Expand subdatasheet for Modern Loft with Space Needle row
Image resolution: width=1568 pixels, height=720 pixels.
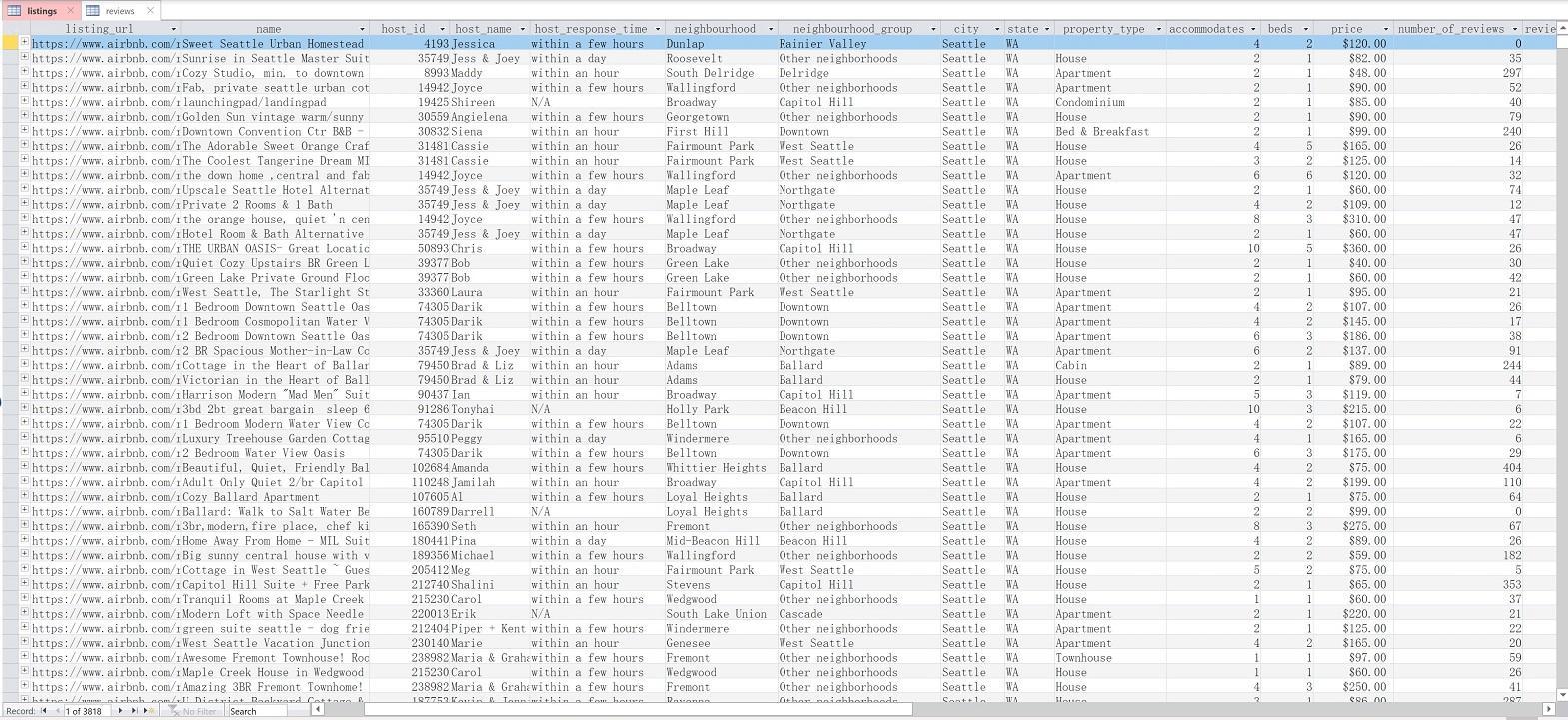[24, 614]
